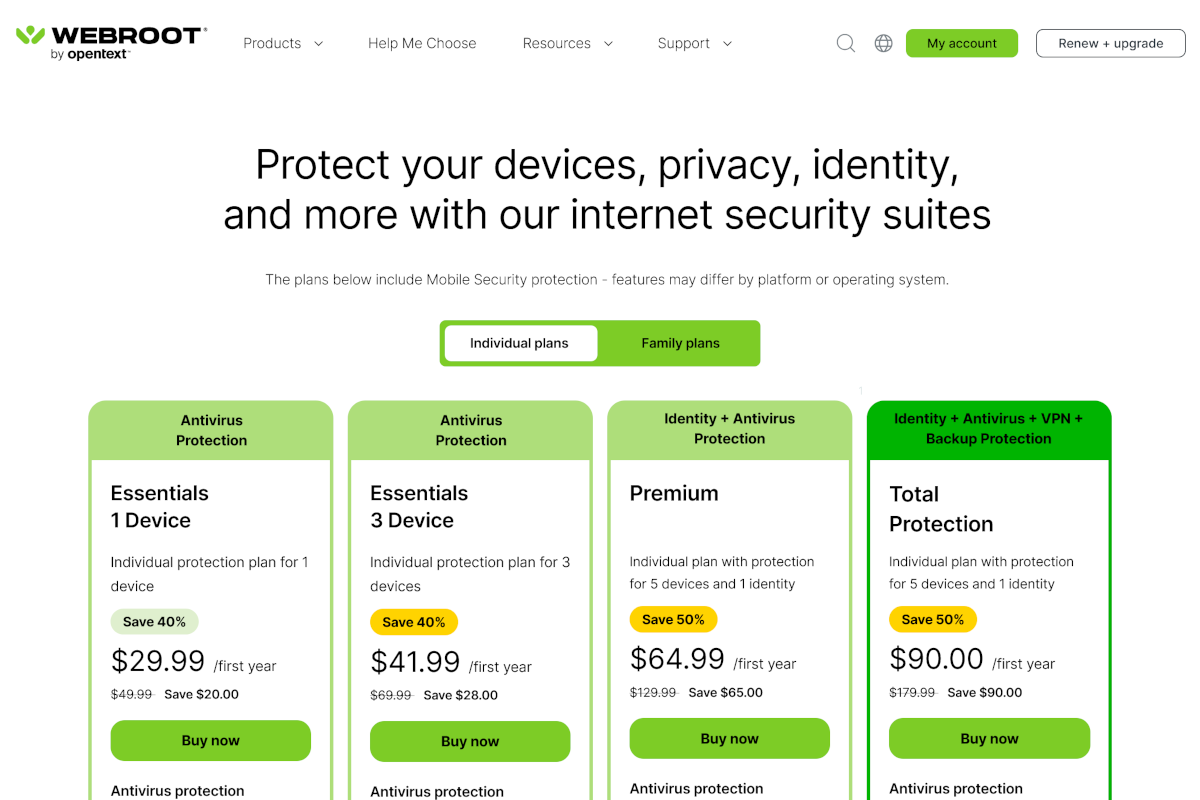Screen dimensions: 1200x800
Task: Switch to the Family plans toggle
Action: [680, 343]
